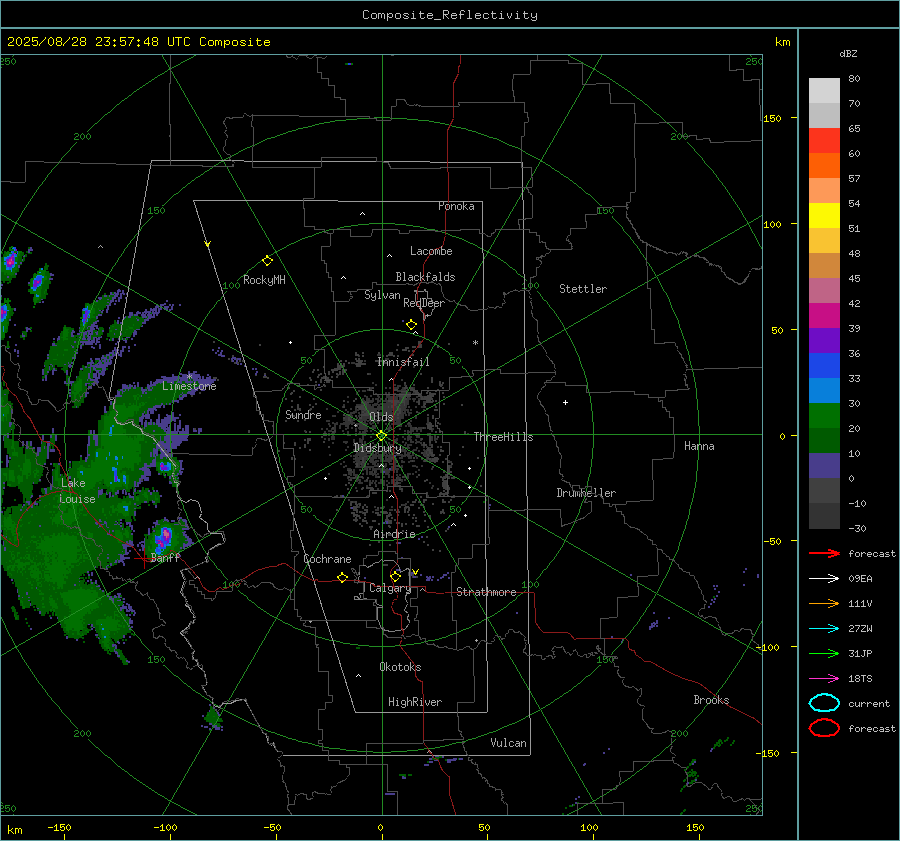Click the Banff town label
Image resolution: width=900 pixels, height=841 pixels.
coord(165,557)
